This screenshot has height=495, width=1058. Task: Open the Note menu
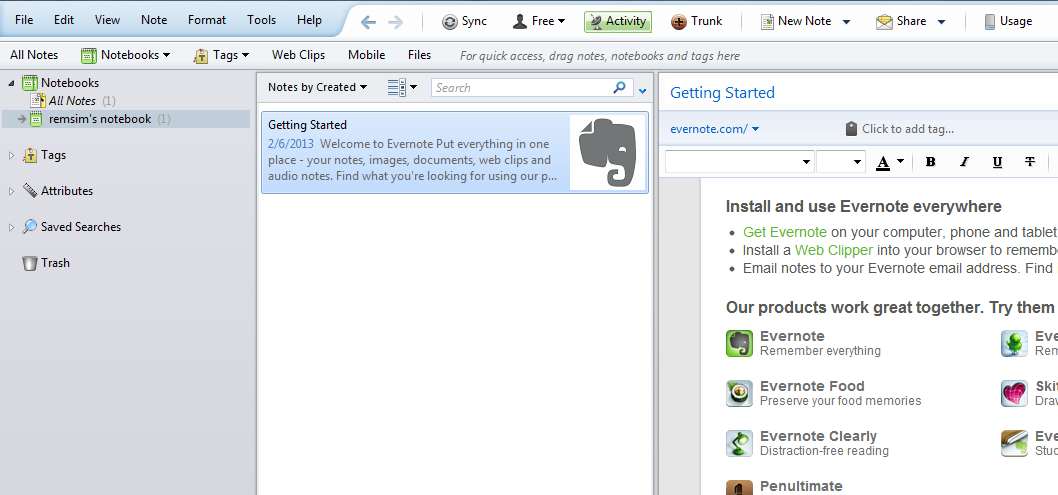click(154, 20)
